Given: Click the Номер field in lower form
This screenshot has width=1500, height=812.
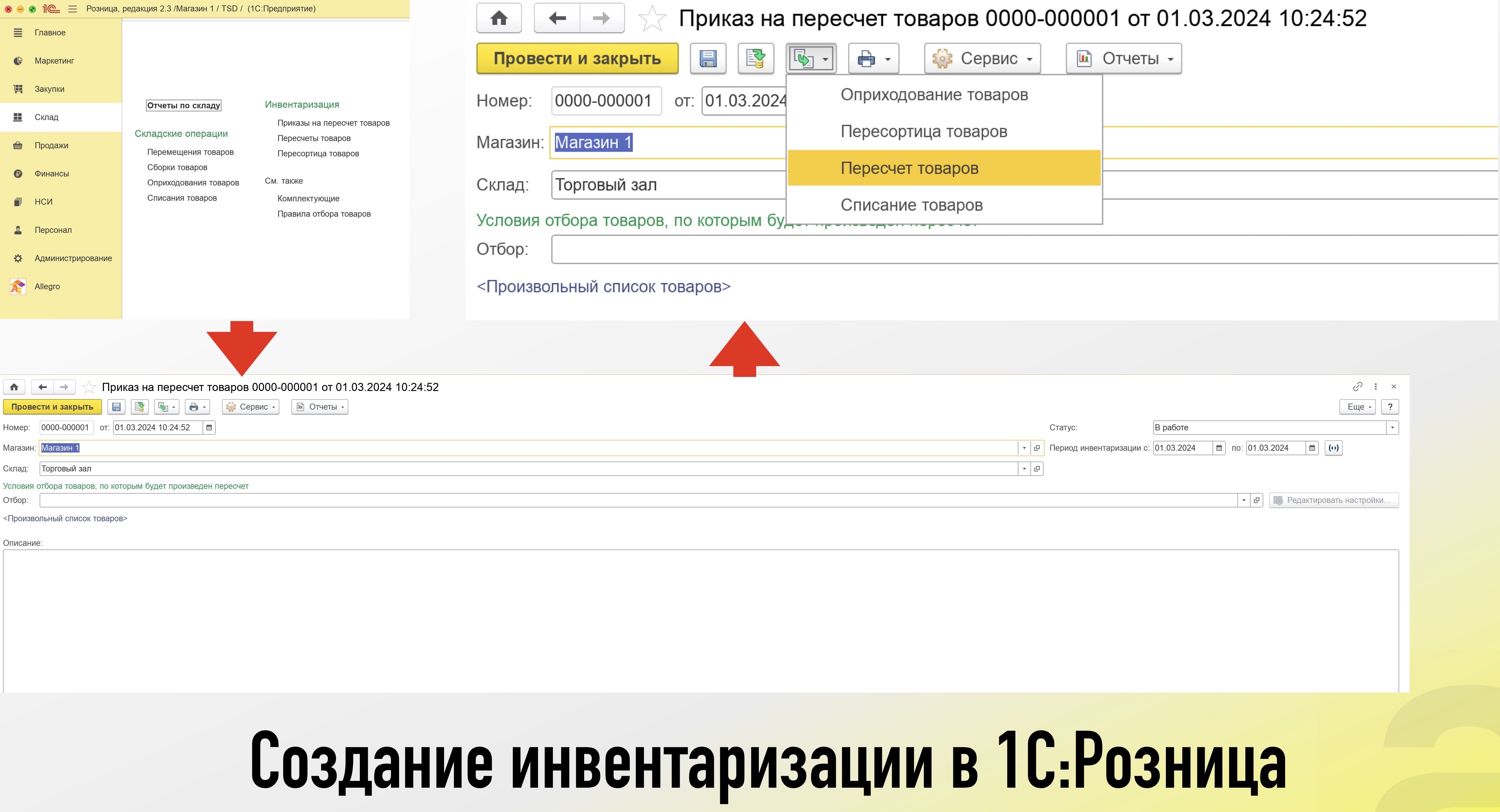Looking at the screenshot, I should 66,428.
